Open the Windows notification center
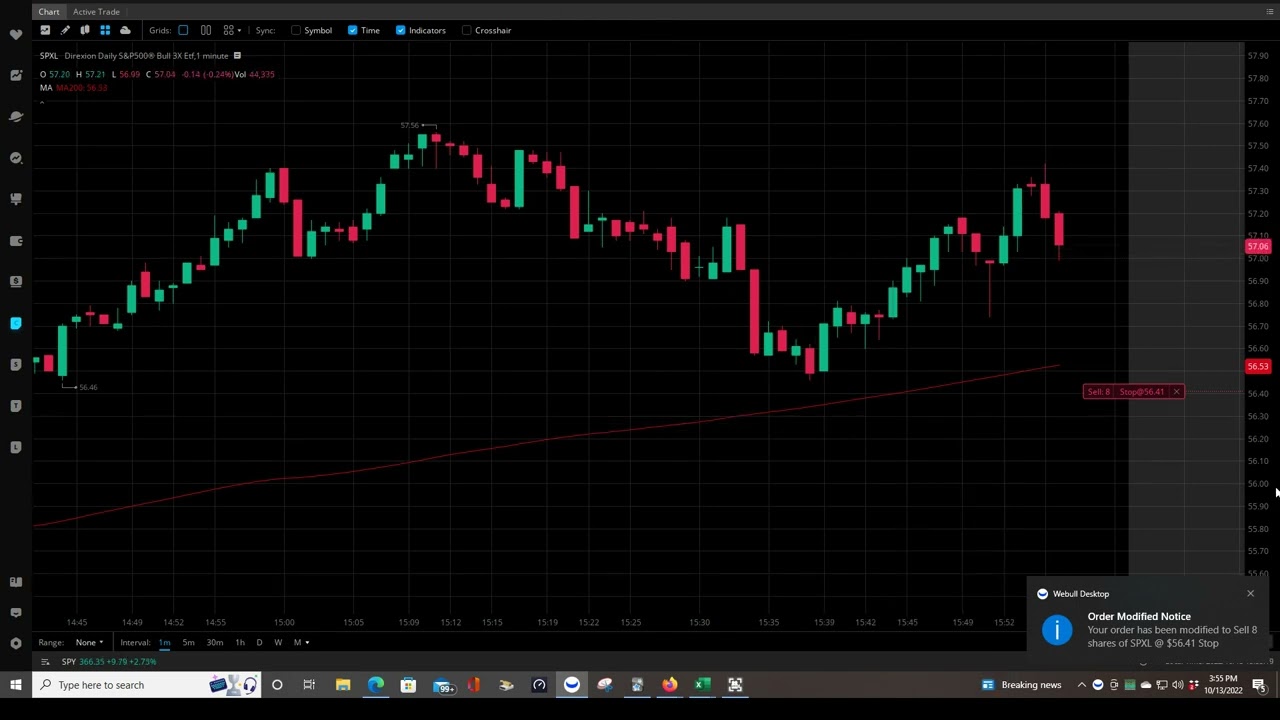The width and height of the screenshot is (1280, 720). click(x=1259, y=685)
